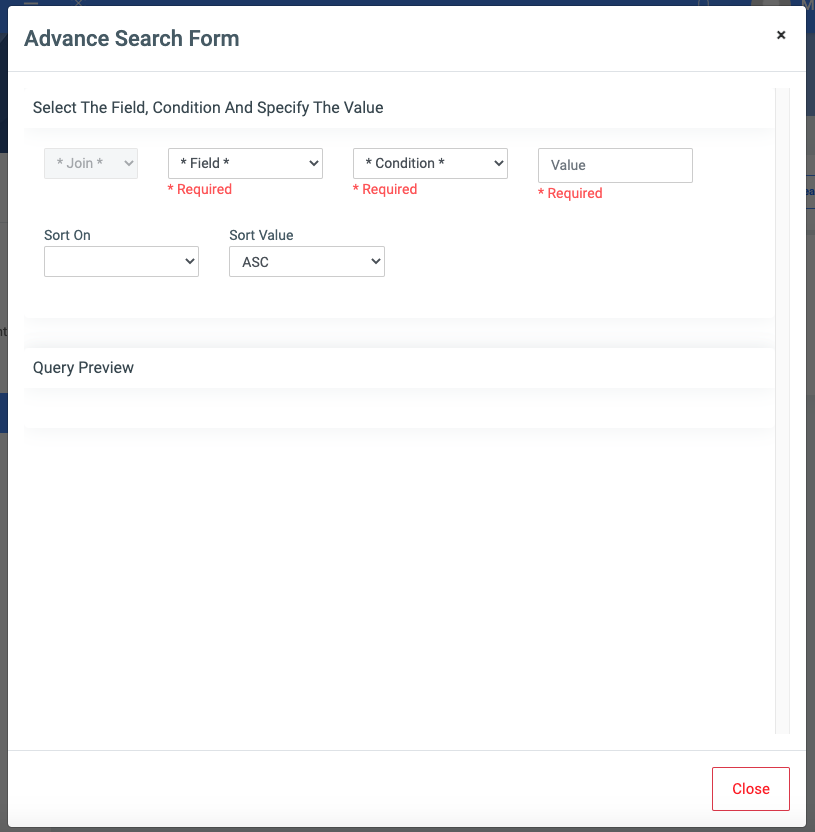Expand the Sort On dropdown
Viewport: 815px width, 832px height.
click(121, 262)
